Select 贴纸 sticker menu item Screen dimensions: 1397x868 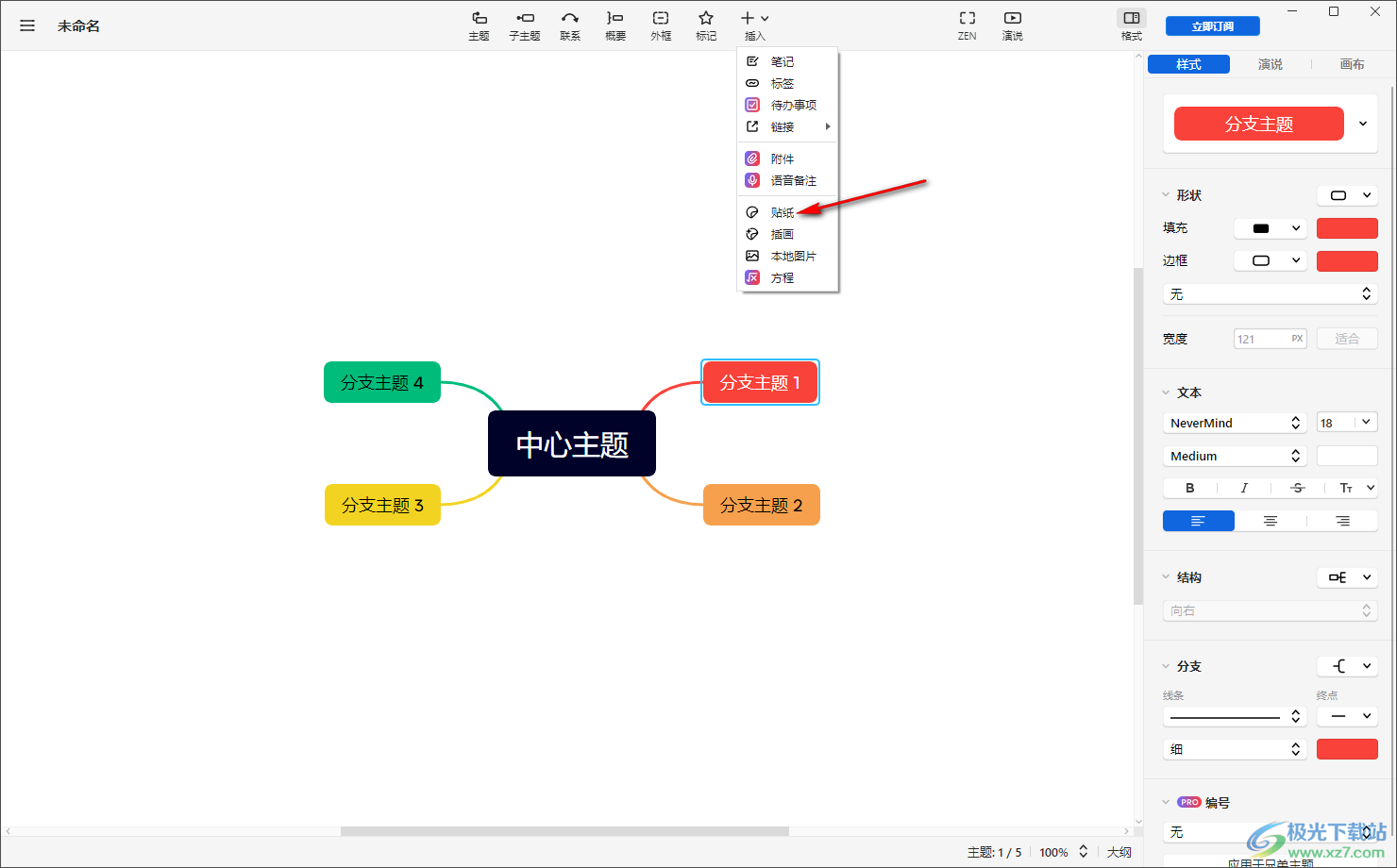[x=787, y=212]
